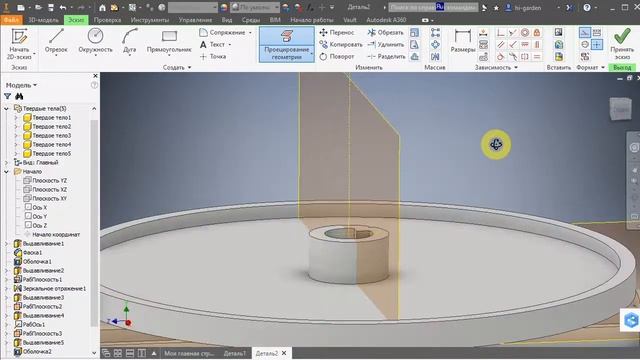640x360 pixels.
Task: Click the Перенос move tool
Action: point(336,32)
